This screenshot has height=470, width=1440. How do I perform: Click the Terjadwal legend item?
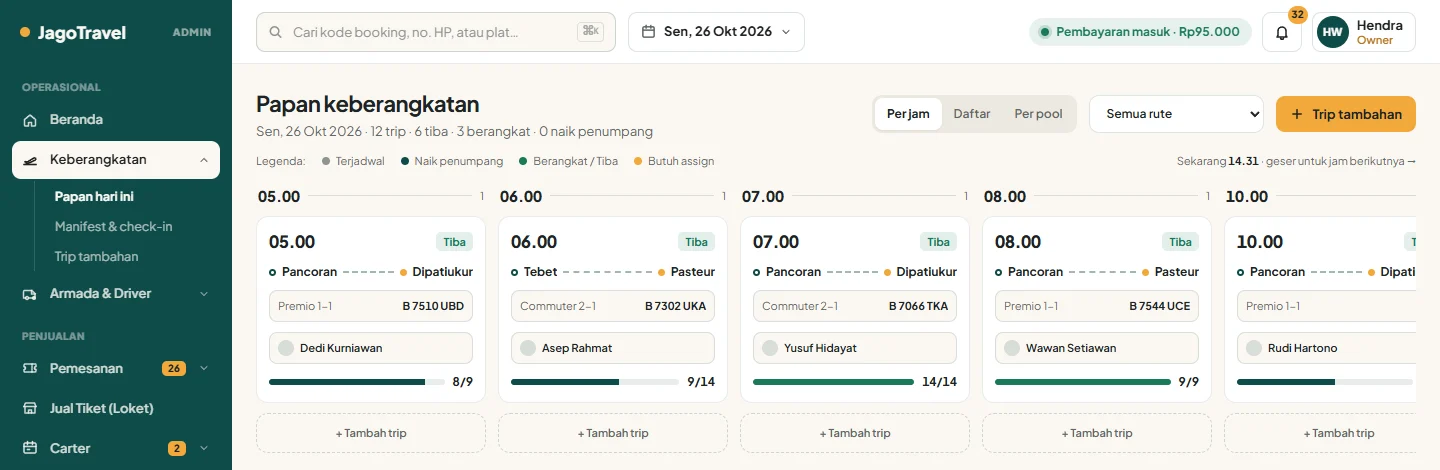coord(353,161)
